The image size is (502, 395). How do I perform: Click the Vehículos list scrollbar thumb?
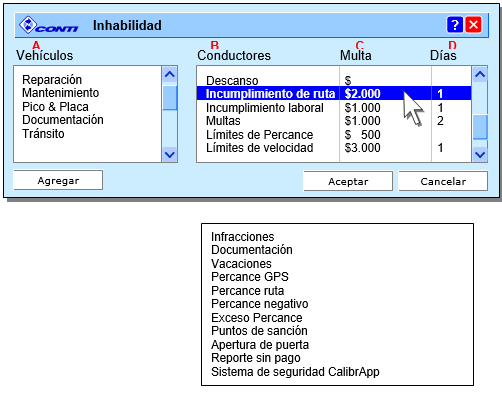click(170, 98)
